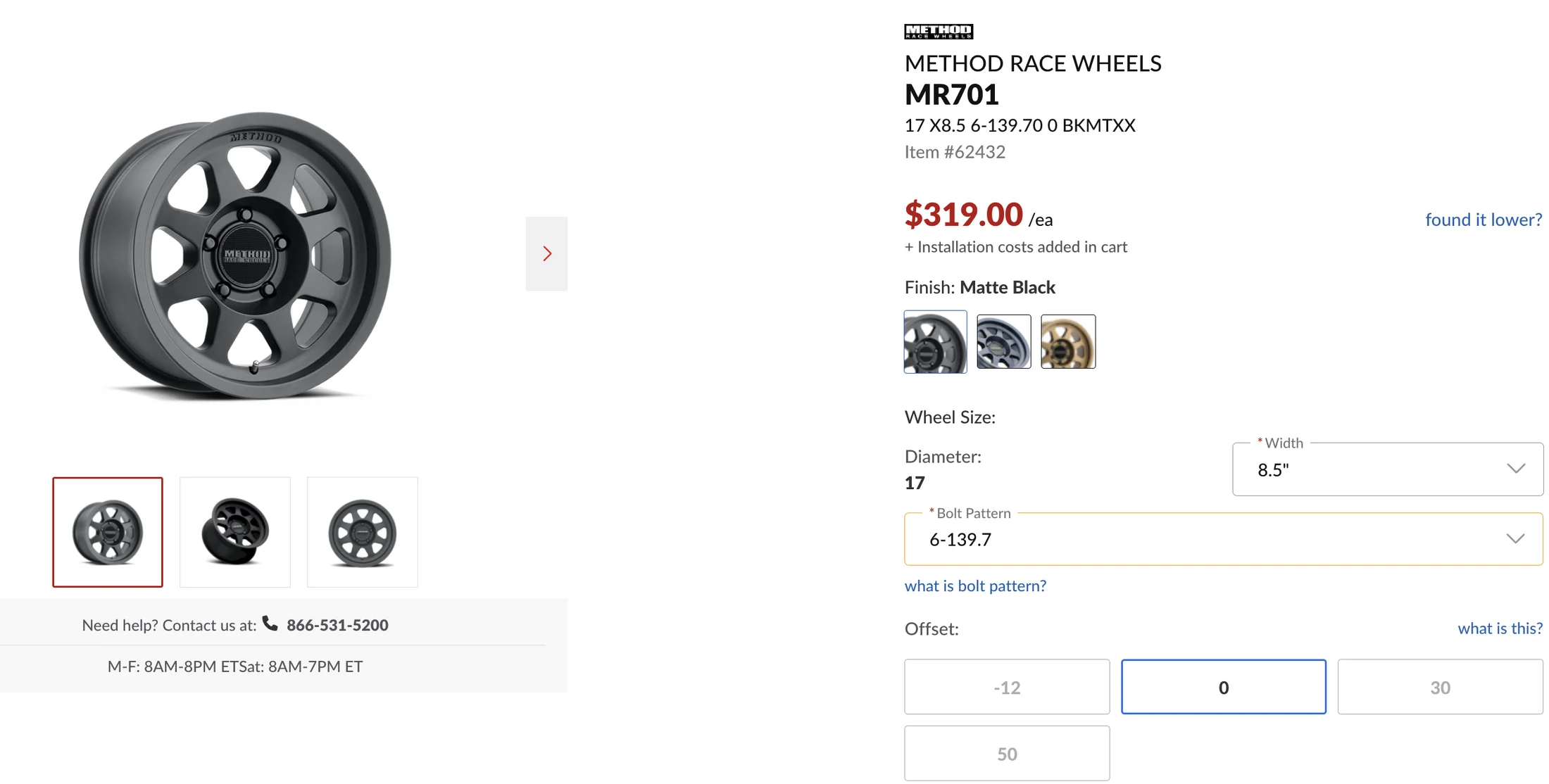Click the main large wheel product image

(x=235, y=255)
